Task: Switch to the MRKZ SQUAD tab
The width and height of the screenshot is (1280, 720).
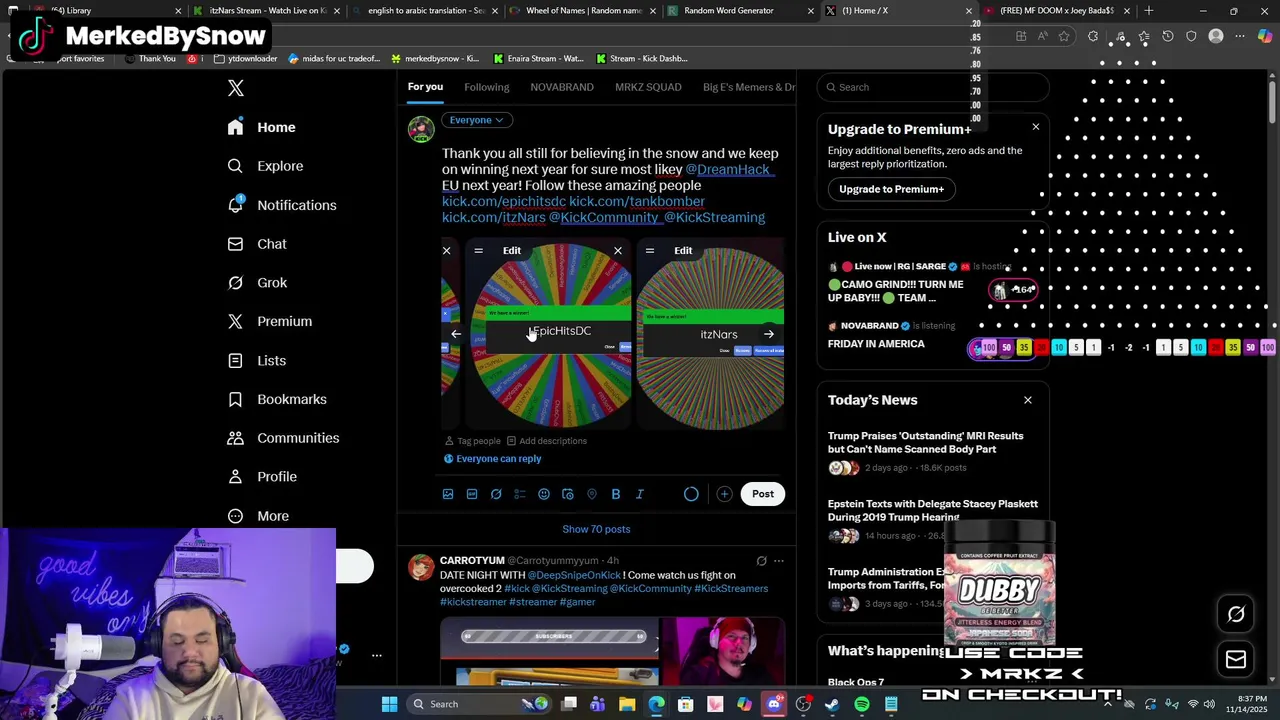Action: click(x=648, y=87)
